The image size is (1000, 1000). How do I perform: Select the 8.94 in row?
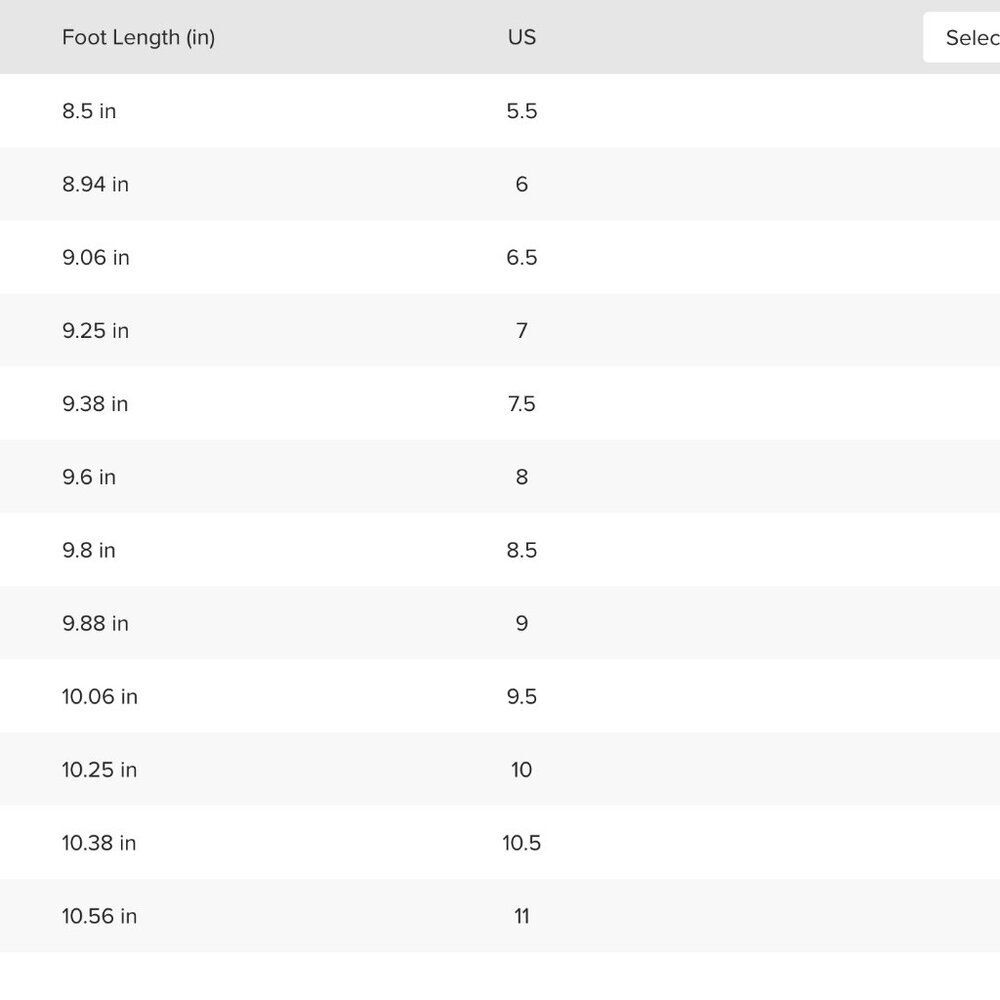pyautogui.click(x=500, y=184)
